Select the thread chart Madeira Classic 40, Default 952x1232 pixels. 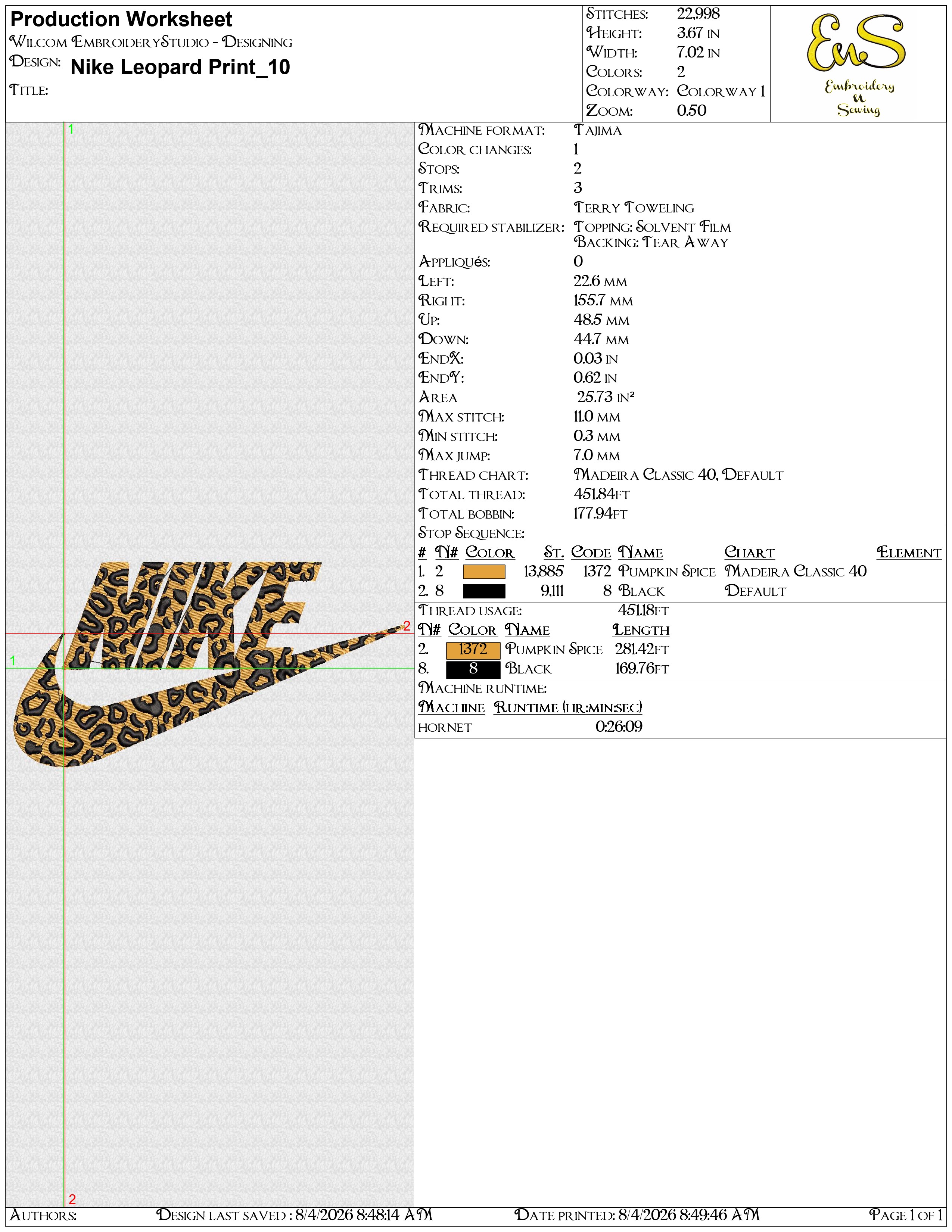(x=678, y=475)
